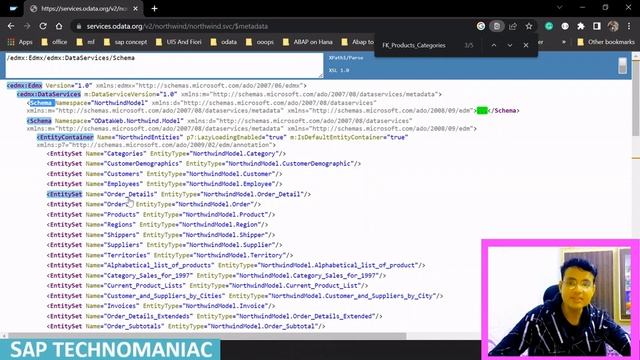Click the Shippers EntitySet row
This screenshot has width=640, height=360.
point(161,235)
